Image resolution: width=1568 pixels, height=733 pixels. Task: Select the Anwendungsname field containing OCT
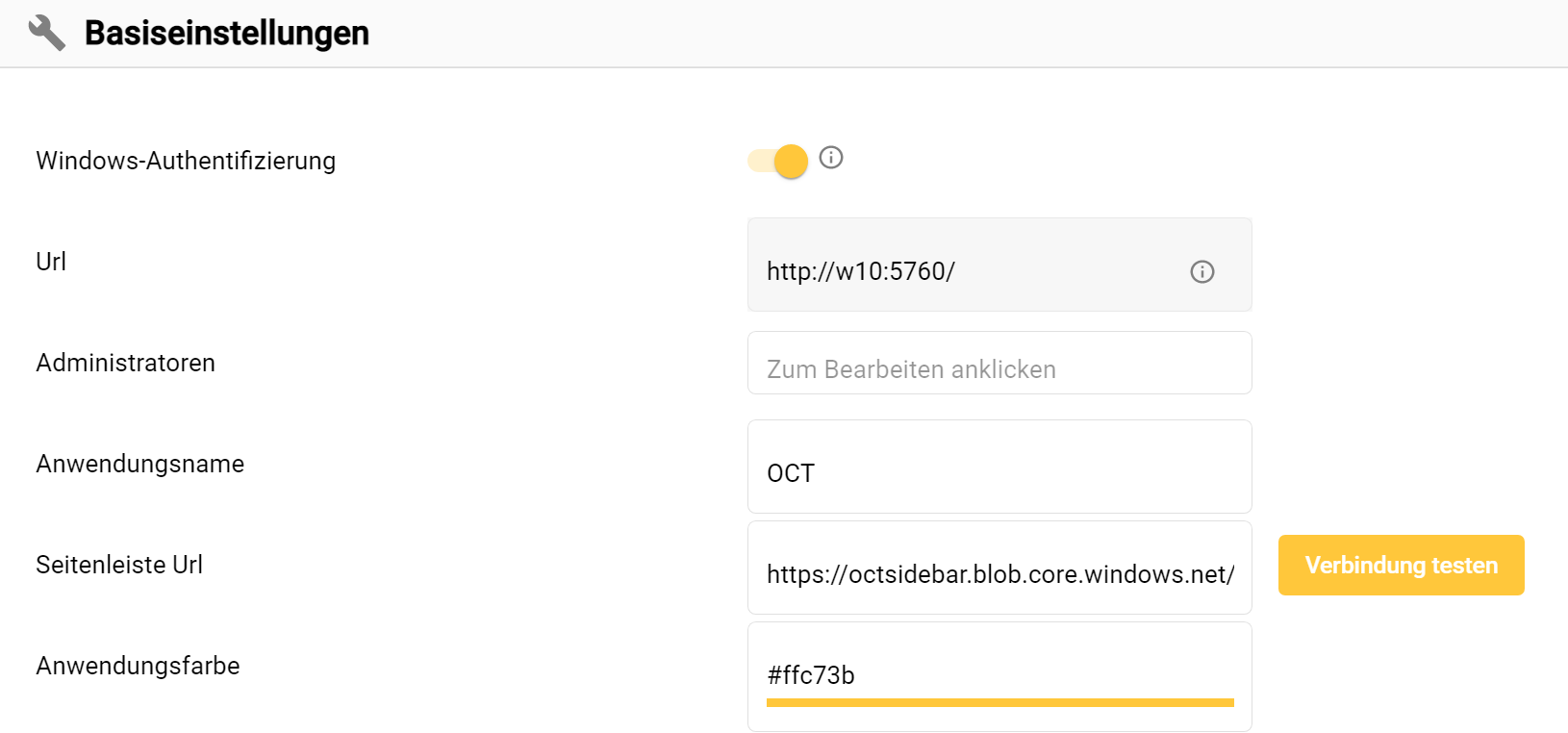click(999, 466)
